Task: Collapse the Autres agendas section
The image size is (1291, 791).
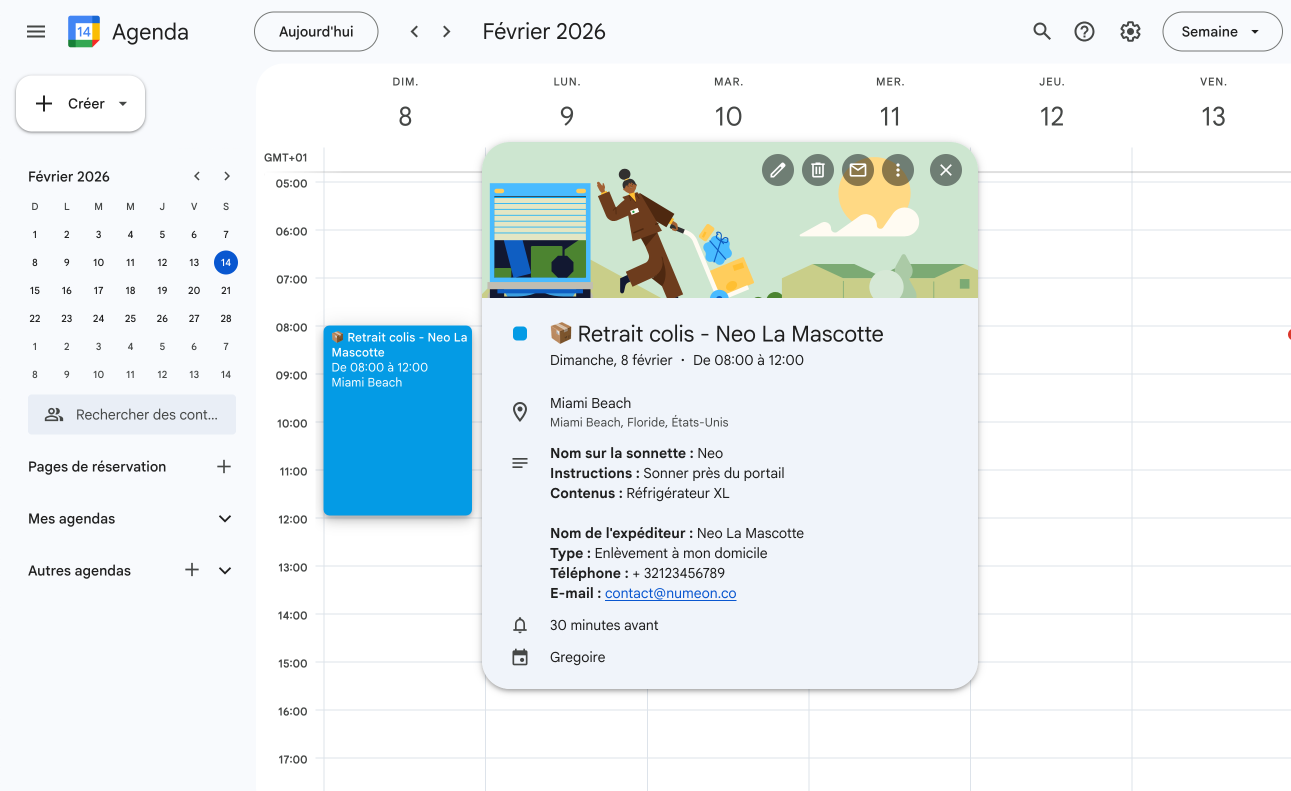Action: 225,570
